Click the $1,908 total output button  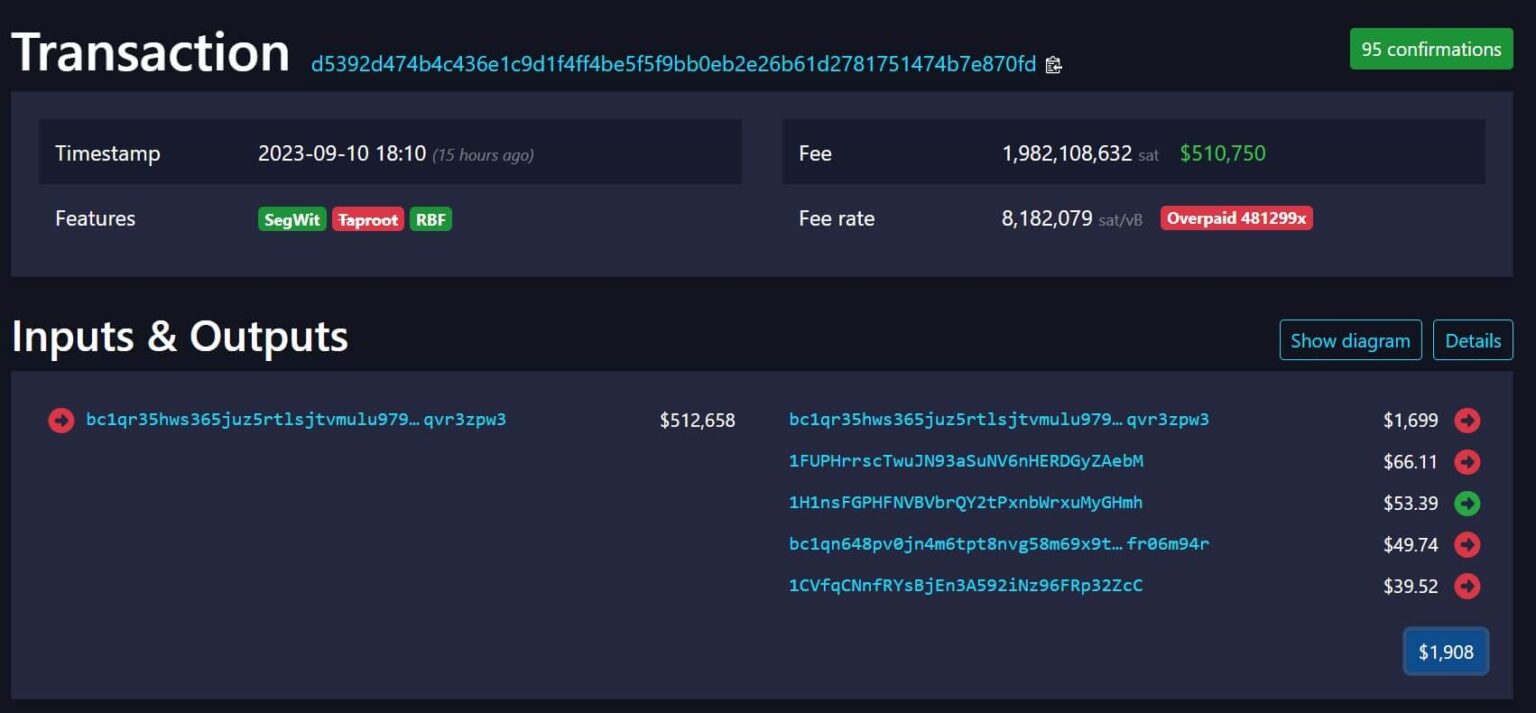pyautogui.click(x=1446, y=652)
